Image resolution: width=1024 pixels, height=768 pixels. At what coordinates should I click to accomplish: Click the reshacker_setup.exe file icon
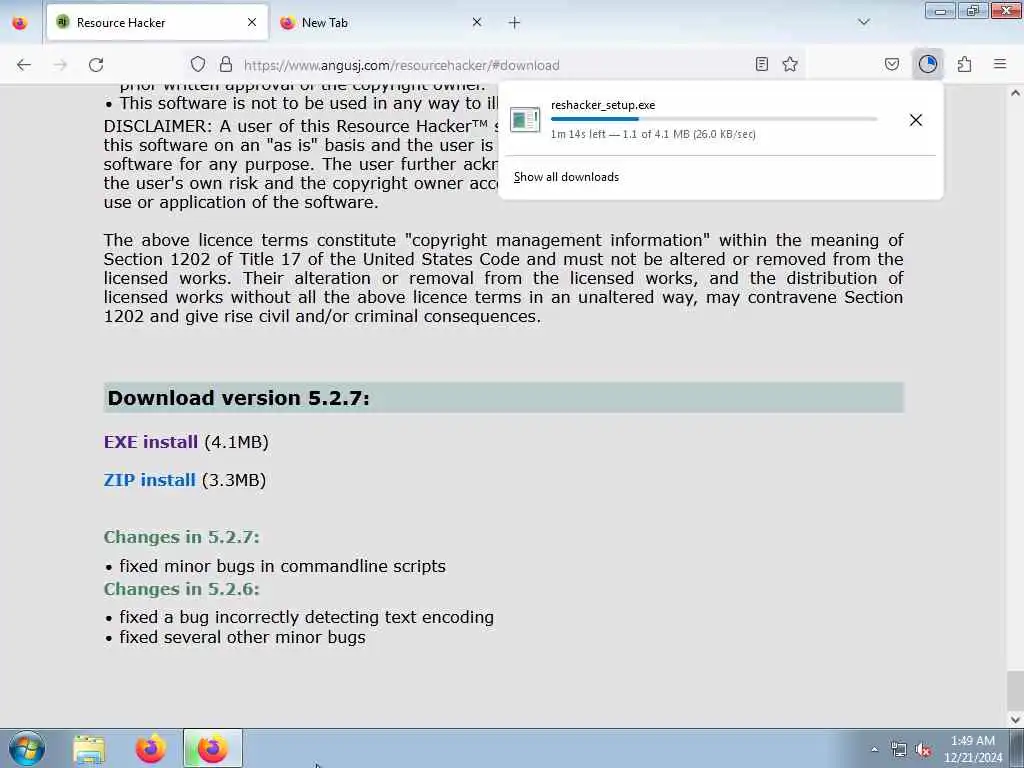pyautogui.click(x=525, y=120)
